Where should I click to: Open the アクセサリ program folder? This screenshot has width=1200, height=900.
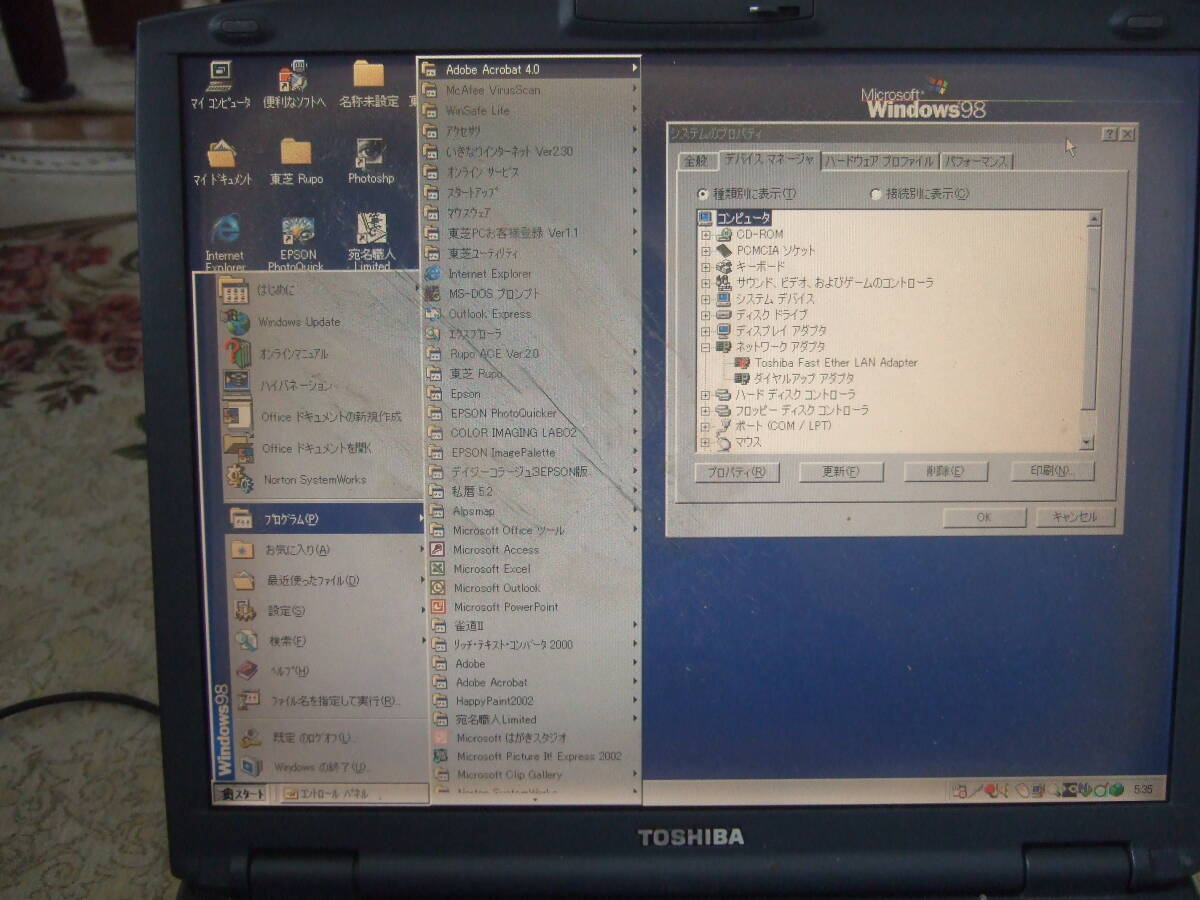(529, 131)
